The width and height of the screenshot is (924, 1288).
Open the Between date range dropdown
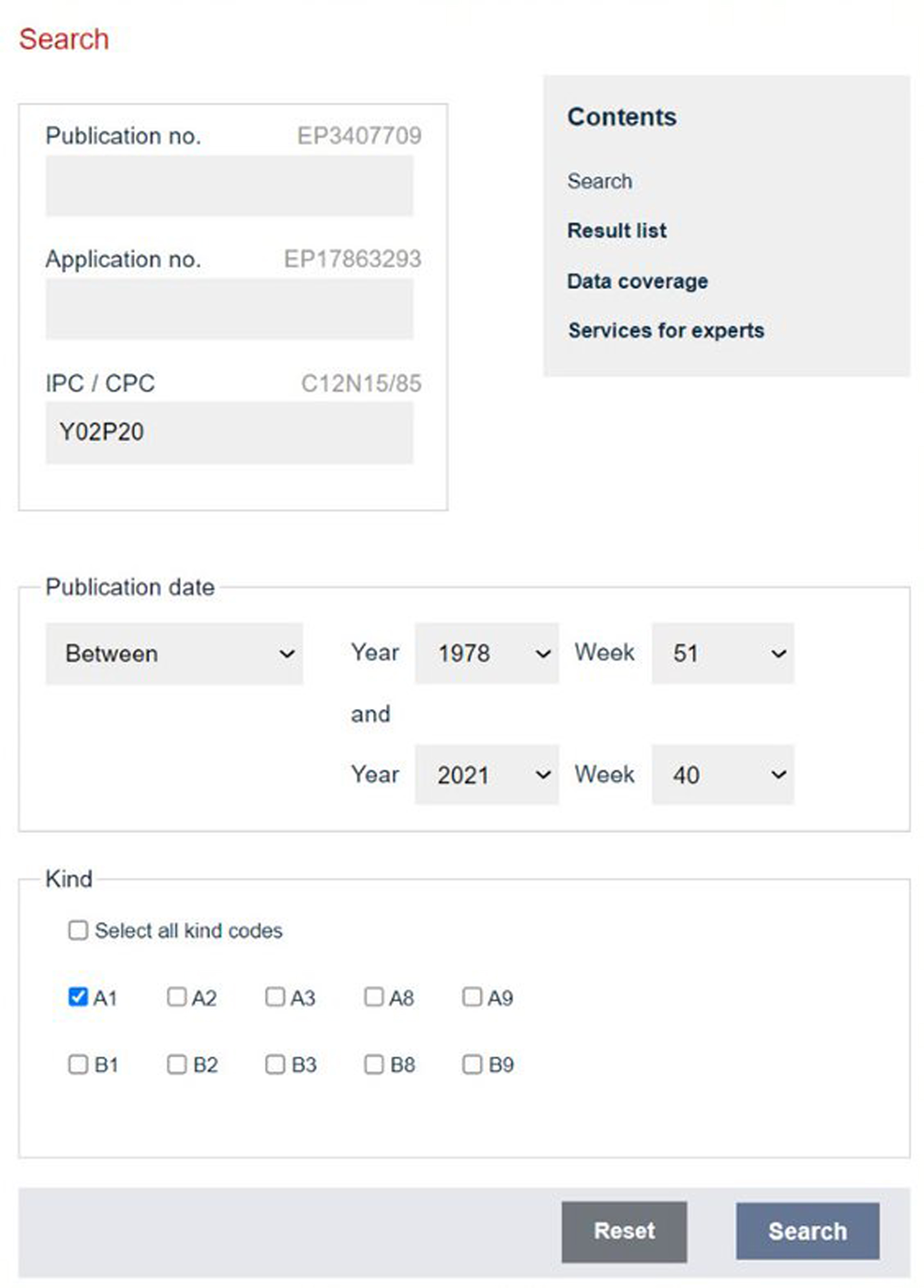[x=174, y=653]
